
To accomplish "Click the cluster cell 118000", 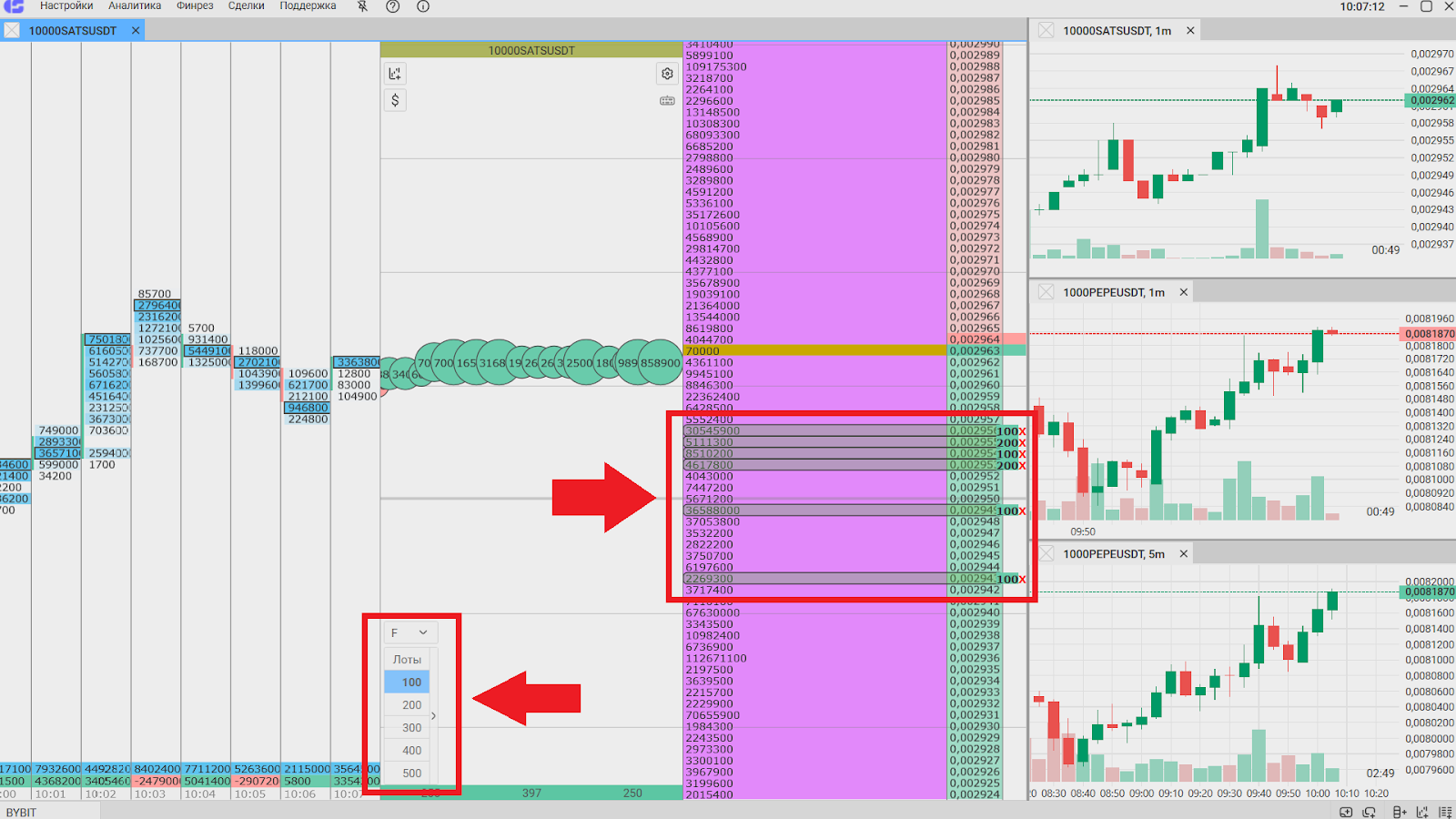I will tap(258, 350).
